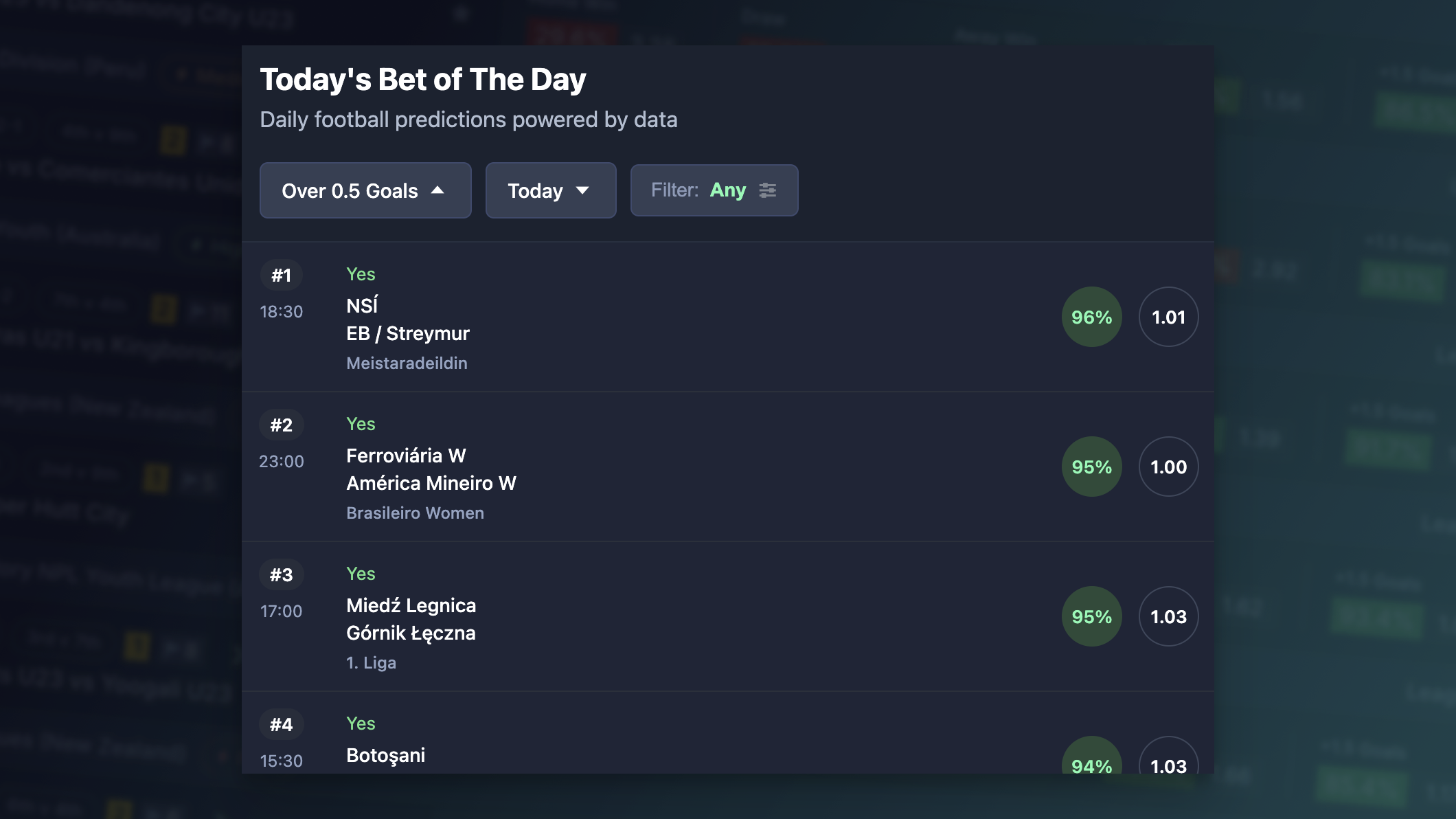This screenshot has height=819, width=1456.
Task: Click the filter sliders icon
Action: (767, 190)
